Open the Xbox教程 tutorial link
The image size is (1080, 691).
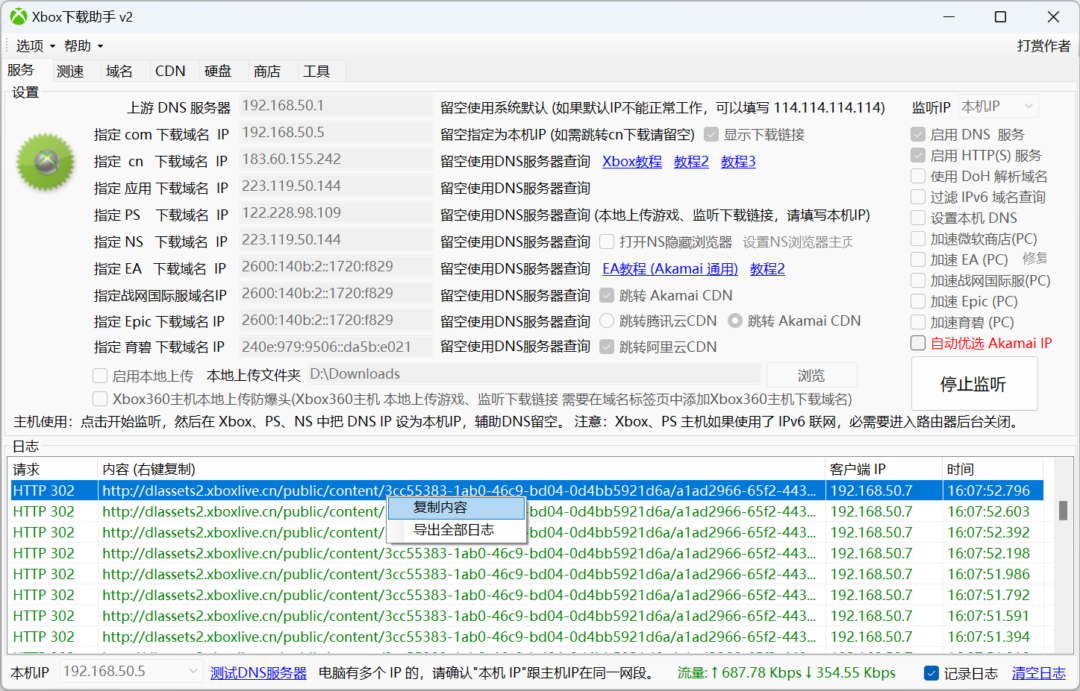click(634, 161)
